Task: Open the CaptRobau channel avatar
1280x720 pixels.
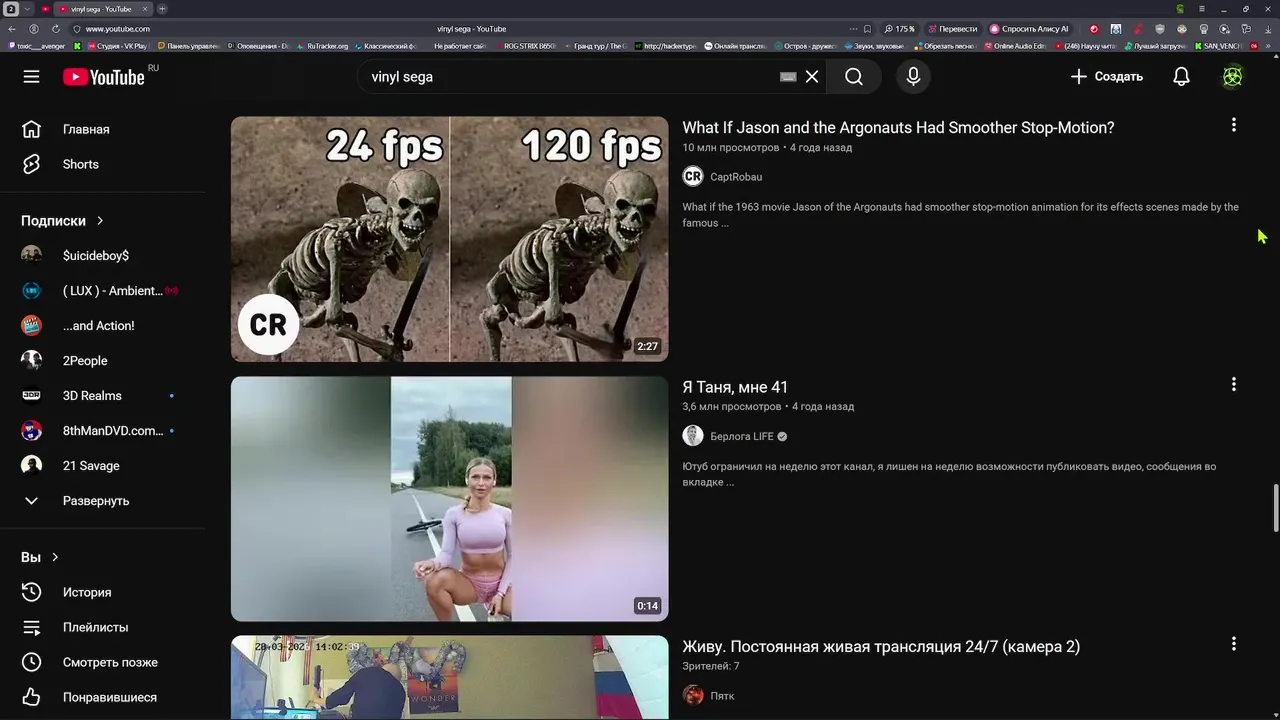Action: tap(693, 177)
